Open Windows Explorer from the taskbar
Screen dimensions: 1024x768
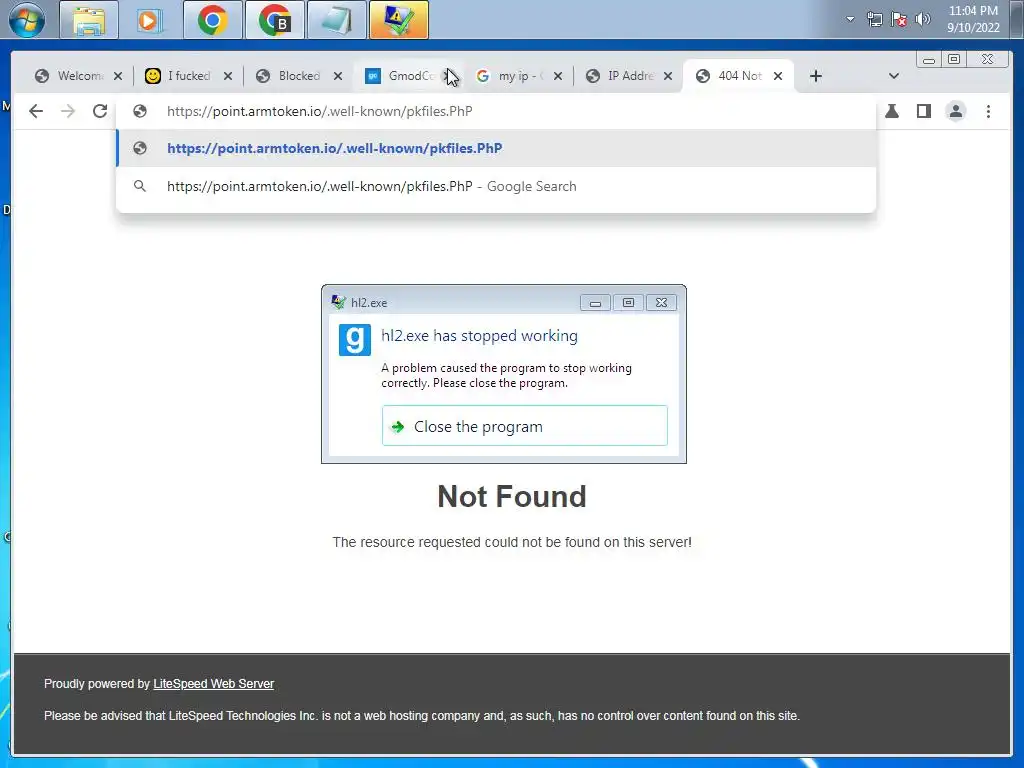pyautogui.click(x=89, y=20)
